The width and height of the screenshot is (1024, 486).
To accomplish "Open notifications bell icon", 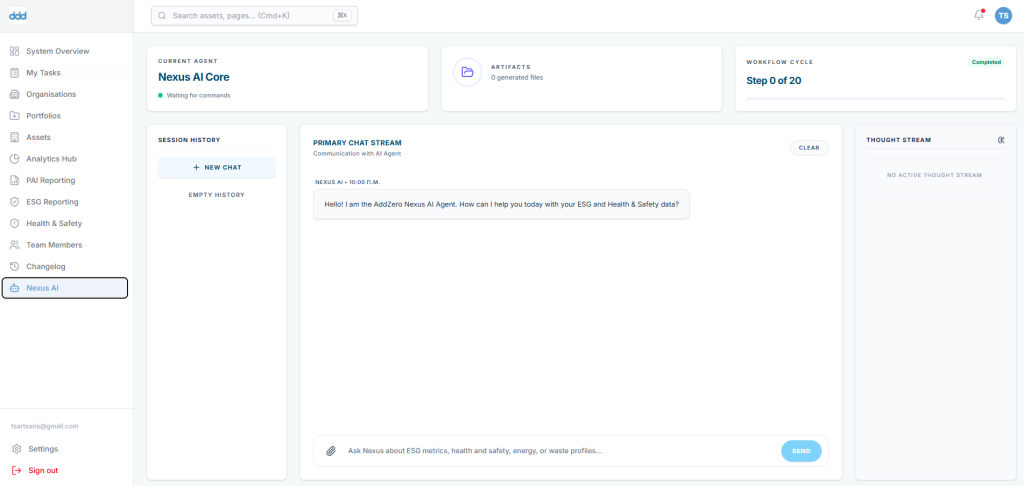I will (x=978, y=15).
